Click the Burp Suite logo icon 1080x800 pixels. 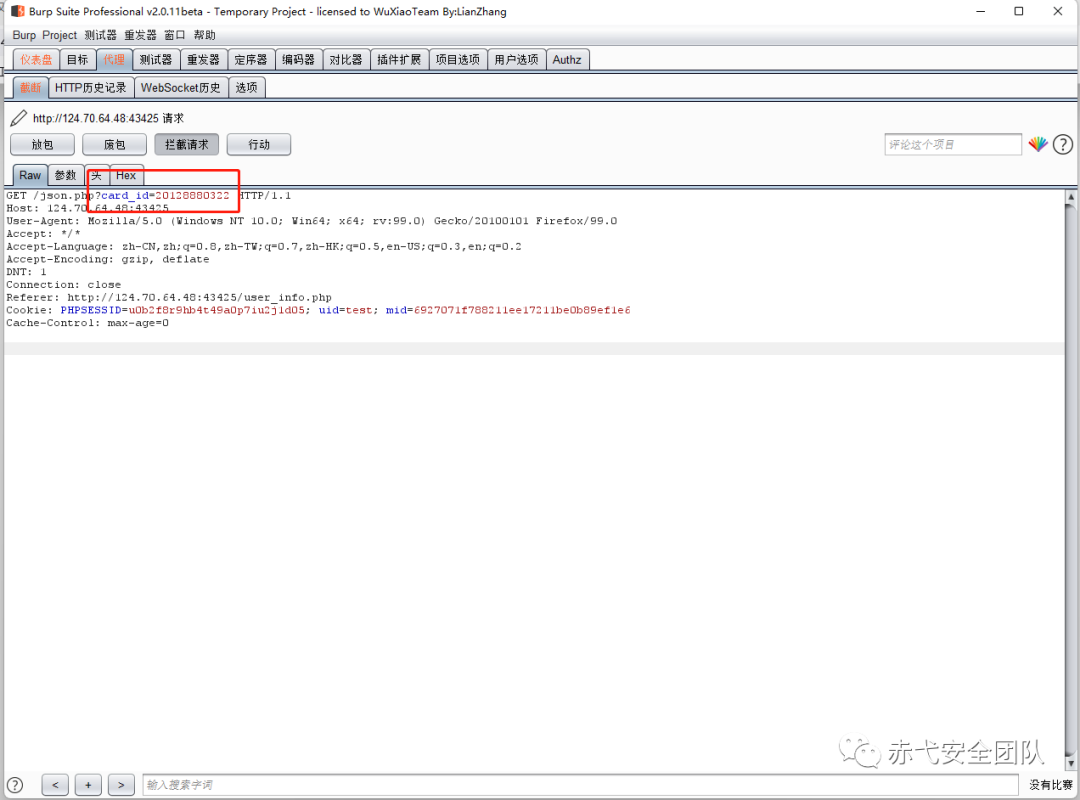click(x=17, y=11)
